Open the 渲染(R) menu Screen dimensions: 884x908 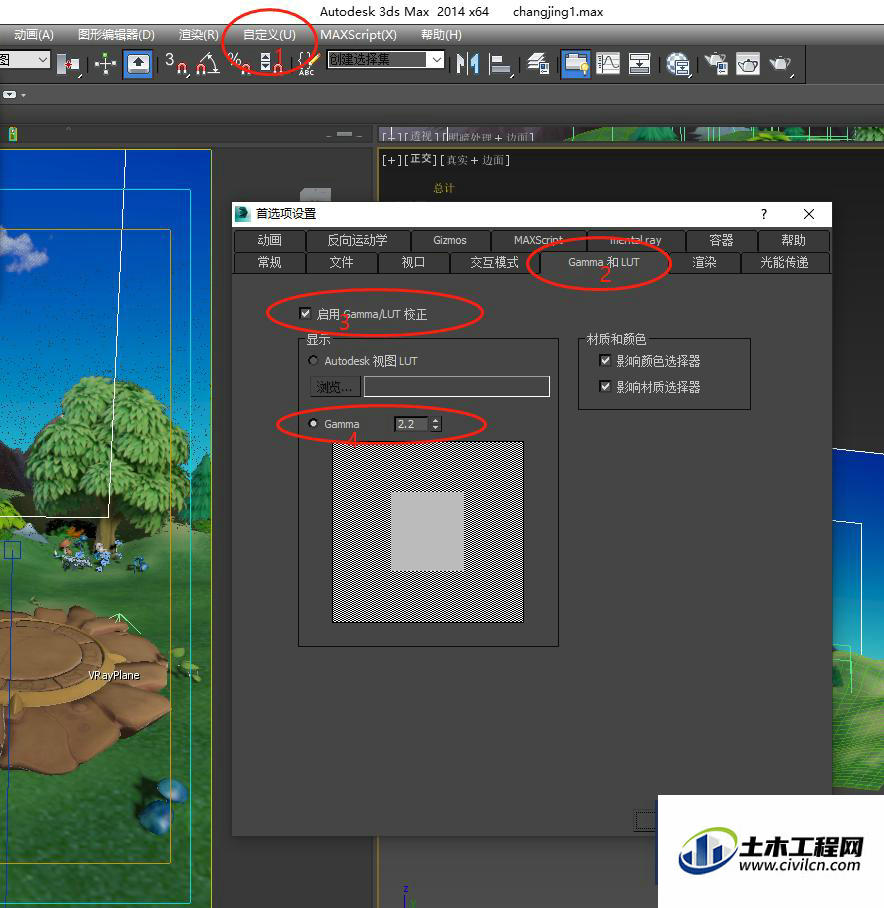pos(199,35)
